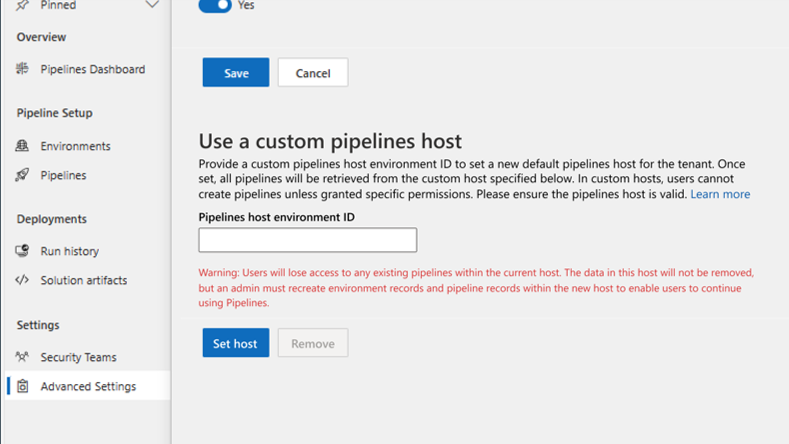The height and width of the screenshot is (444, 789).
Task: Go to Environments text label in sidebar
Action: pos(76,146)
